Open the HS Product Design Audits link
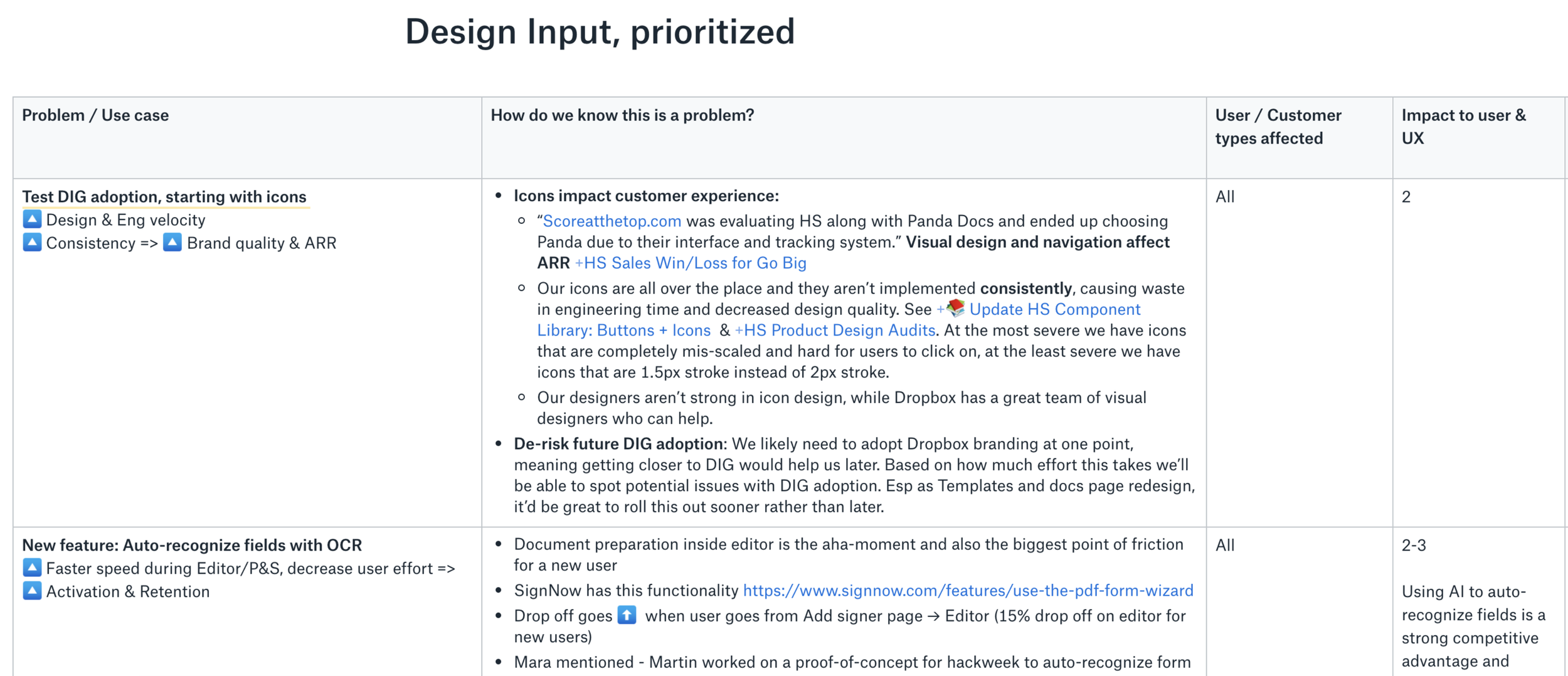This screenshot has width=1568, height=676. pos(835,330)
